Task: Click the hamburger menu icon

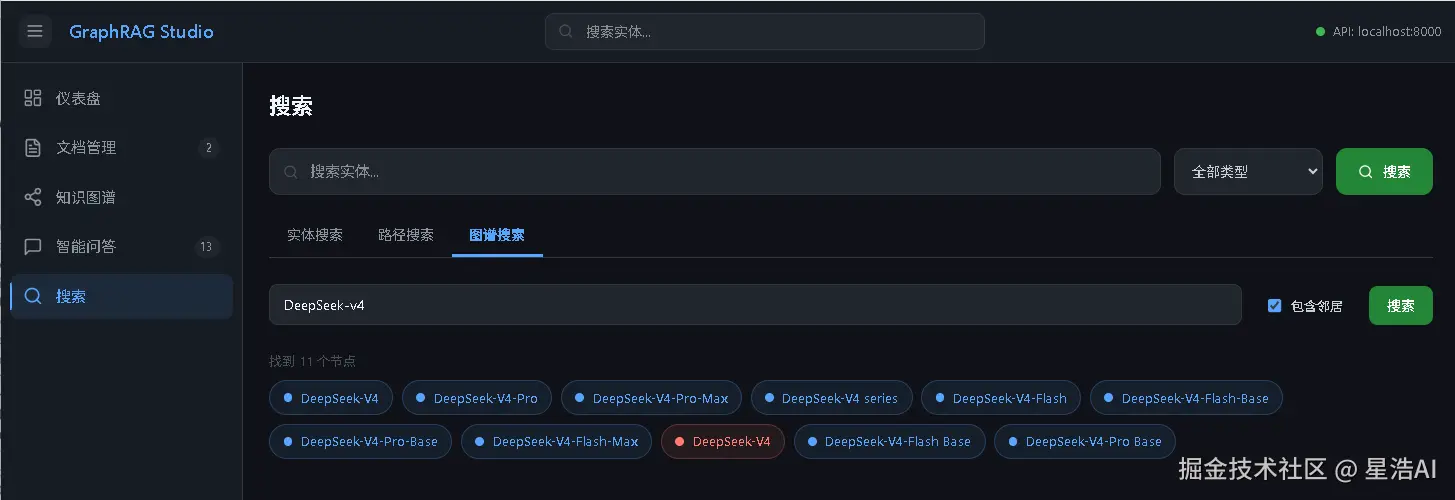Action: (x=35, y=31)
